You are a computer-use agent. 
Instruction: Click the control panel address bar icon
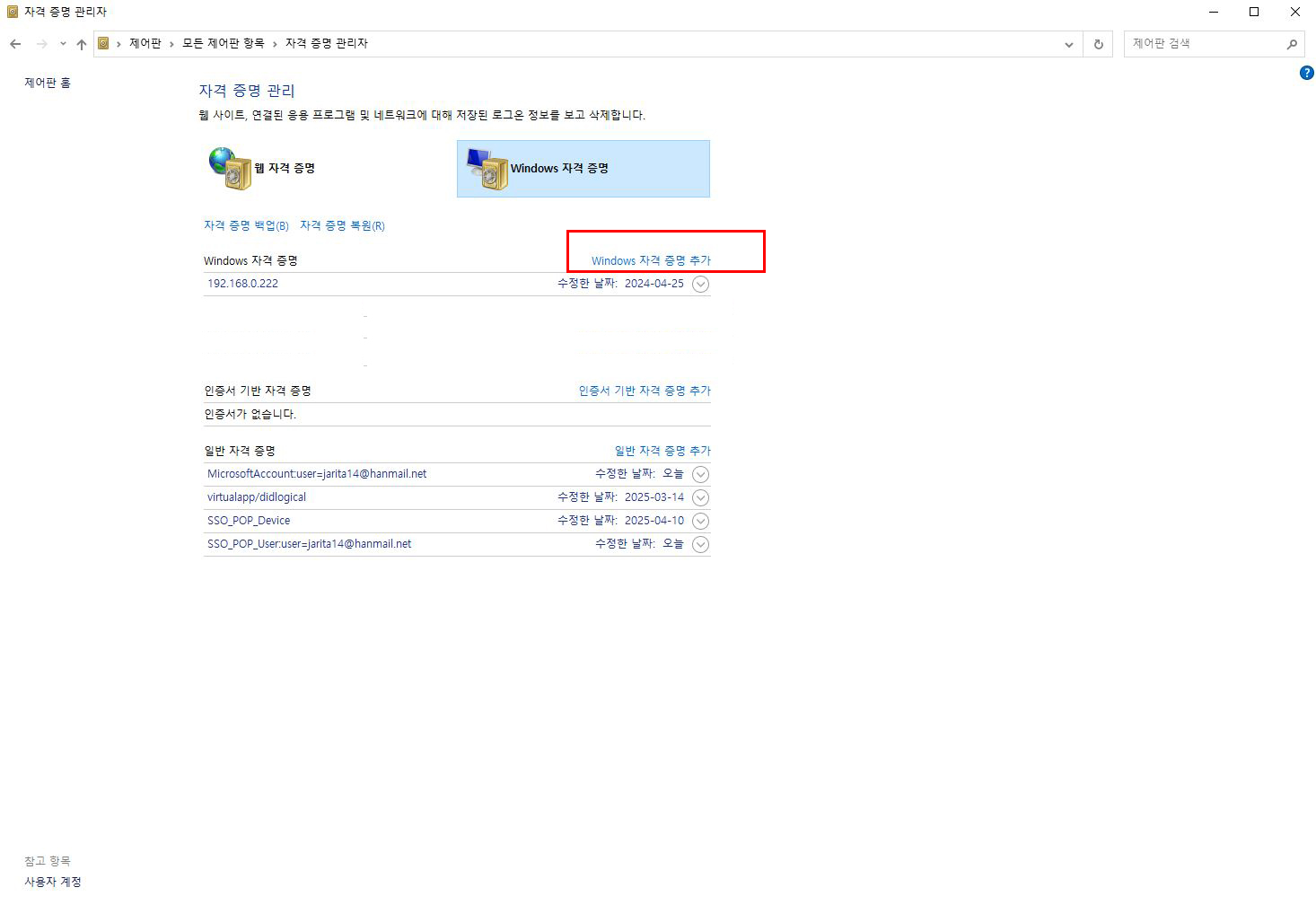tap(104, 43)
